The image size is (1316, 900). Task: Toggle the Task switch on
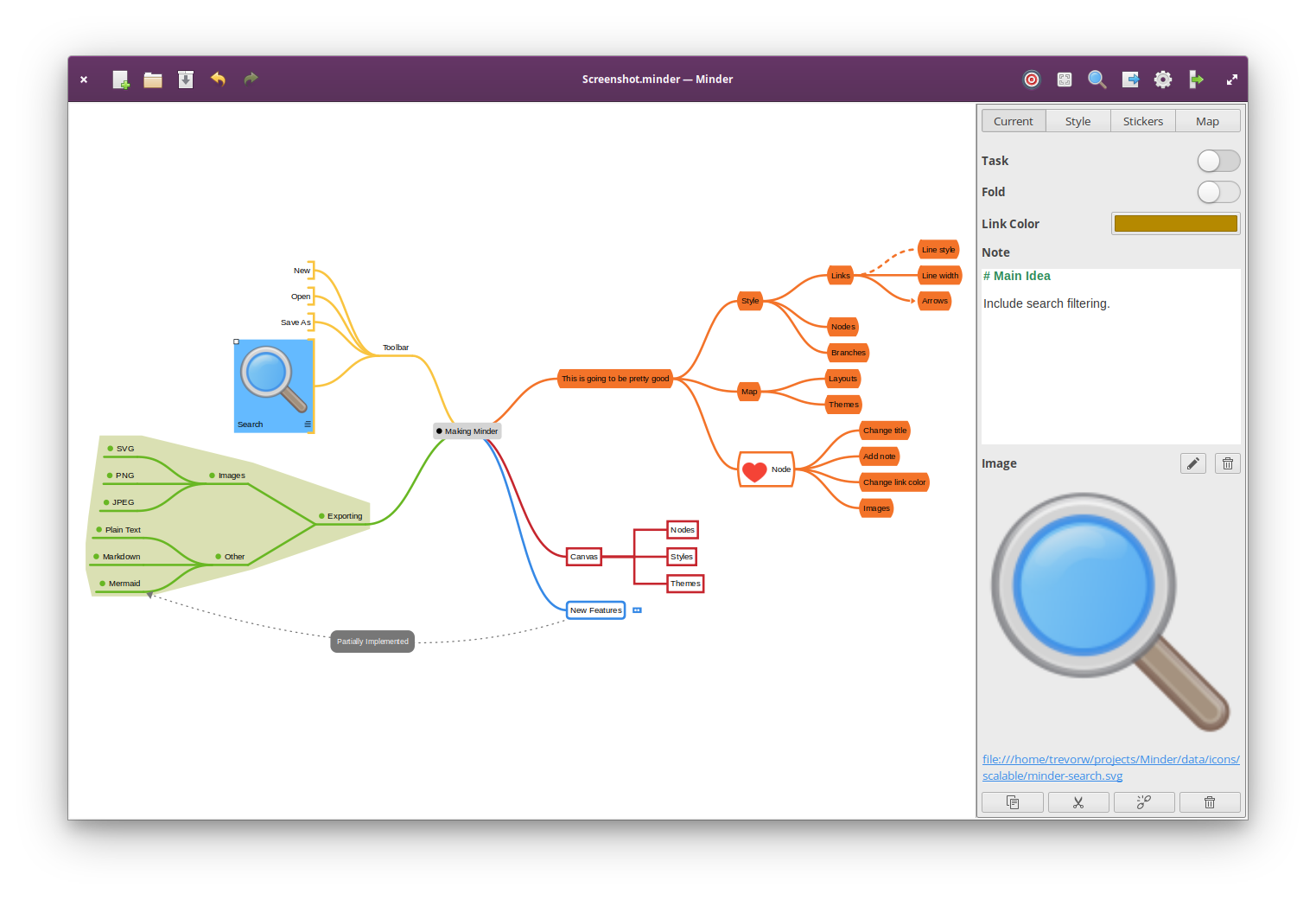(x=1218, y=161)
